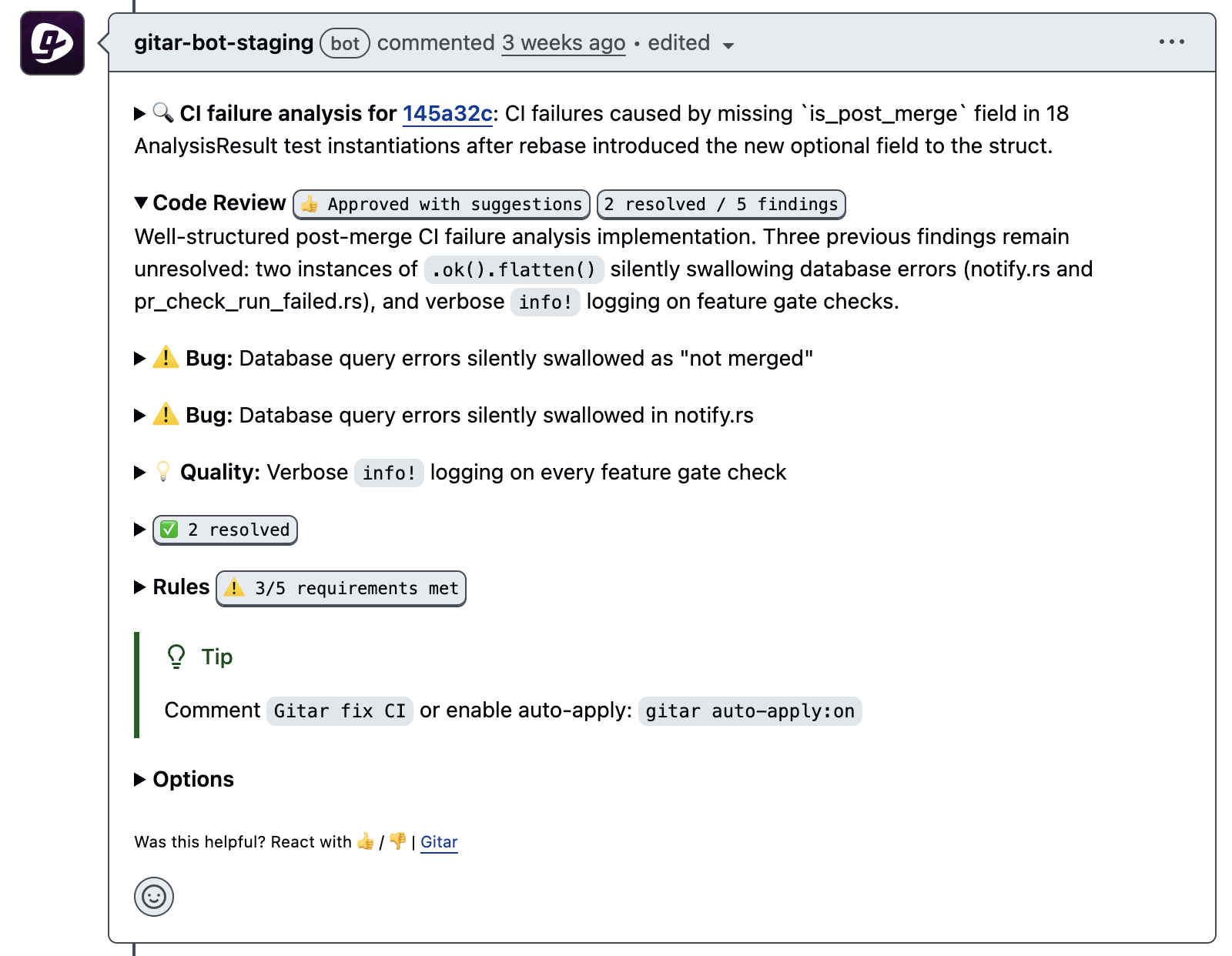Expand the CI failure analysis details
1232x956 pixels.
click(140, 114)
